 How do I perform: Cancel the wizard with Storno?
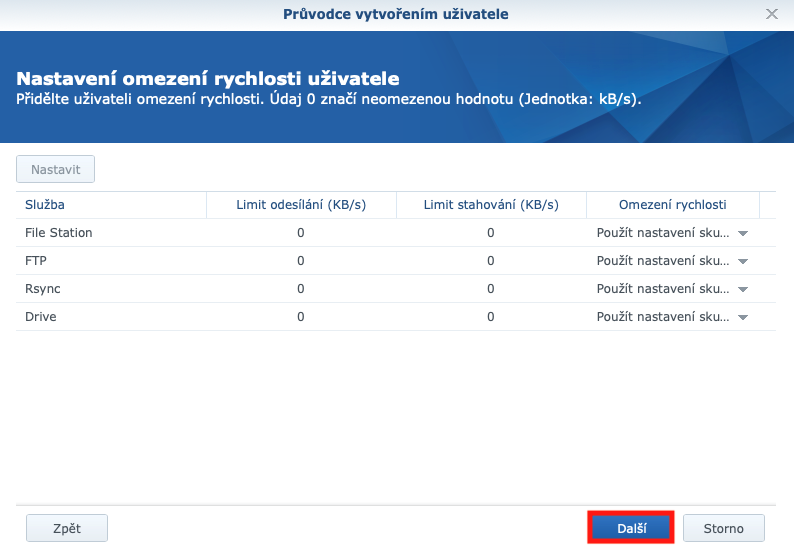723,527
